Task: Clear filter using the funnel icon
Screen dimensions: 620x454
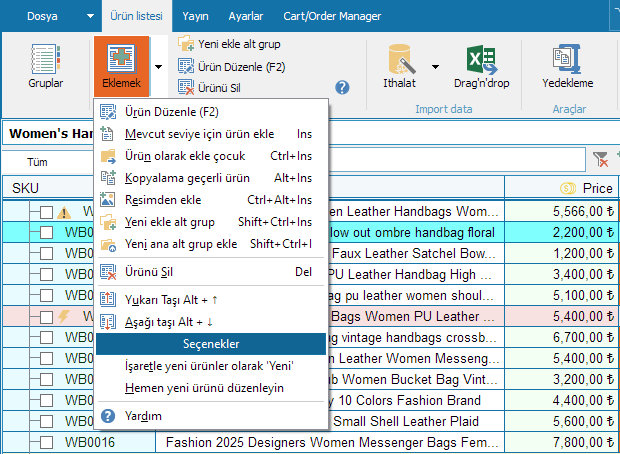Action: pyautogui.click(x=600, y=160)
